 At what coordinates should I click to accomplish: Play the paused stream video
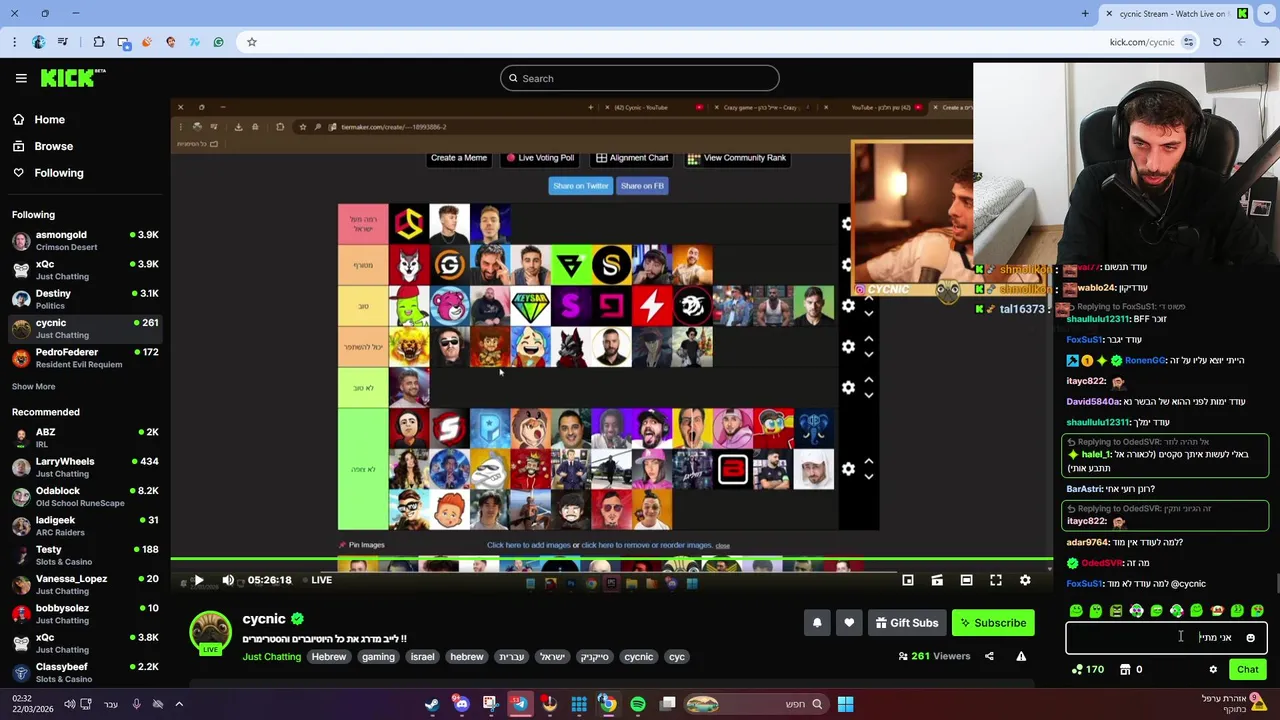pyautogui.click(x=198, y=580)
